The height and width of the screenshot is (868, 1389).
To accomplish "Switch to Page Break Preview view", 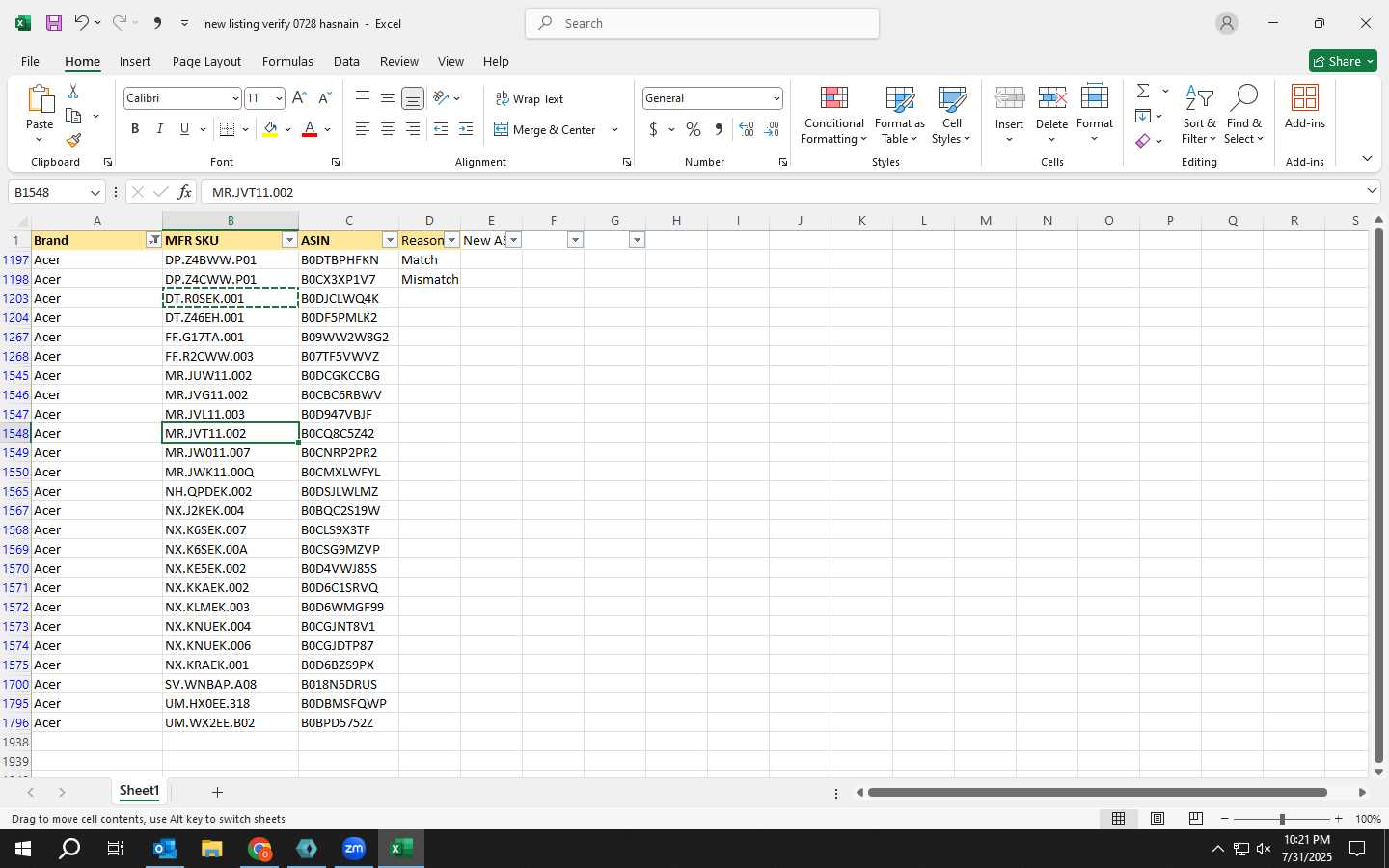I will (x=1196, y=818).
